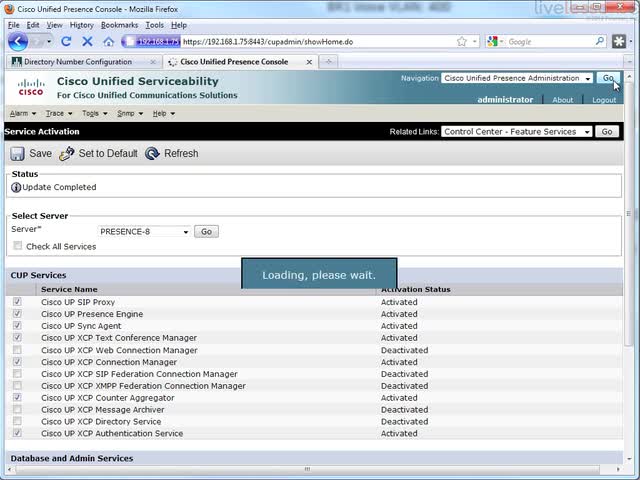This screenshot has height=480, width=640.
Task: Uncheck Cisco UP Presence Engine service
Action: coord(17,313)
